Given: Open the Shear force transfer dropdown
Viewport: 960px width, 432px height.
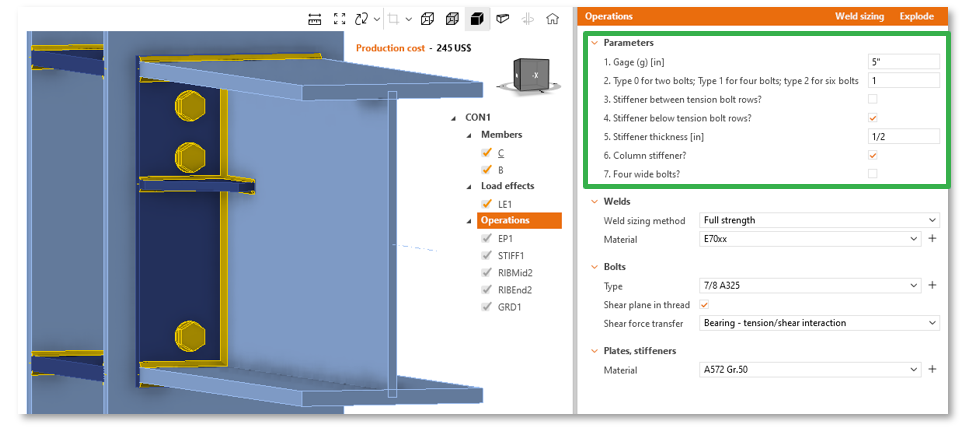Looking at the screenshot, I should tap(819, 323).
